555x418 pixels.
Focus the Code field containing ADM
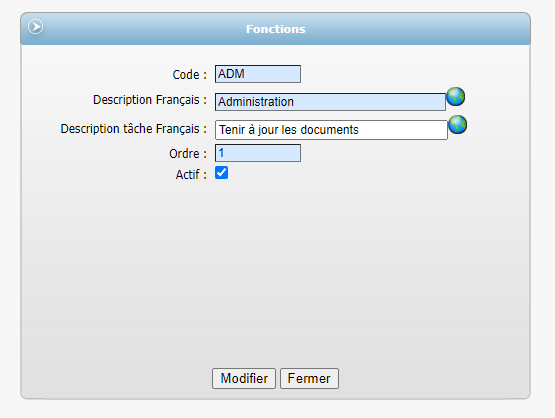258,74
